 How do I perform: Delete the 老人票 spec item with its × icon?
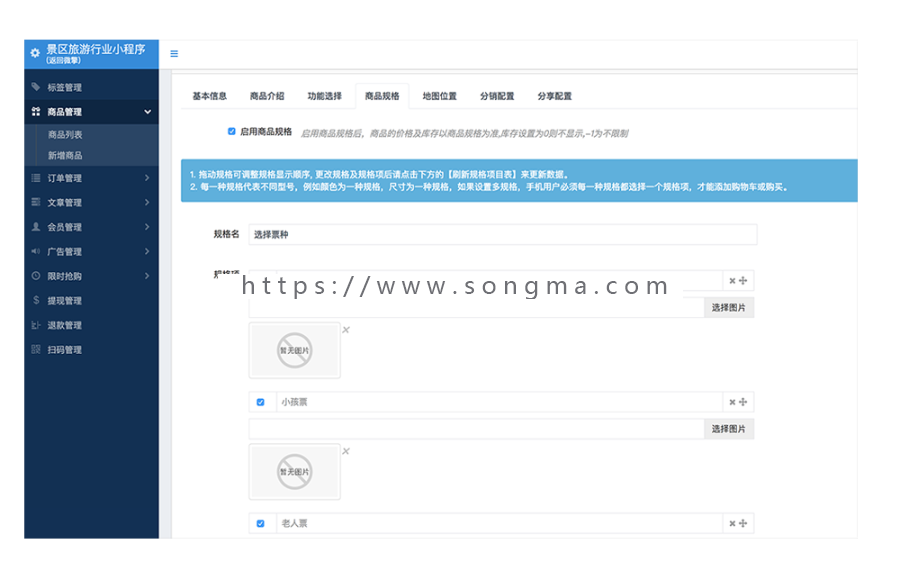pyautogui.click(x=732, y=523)
